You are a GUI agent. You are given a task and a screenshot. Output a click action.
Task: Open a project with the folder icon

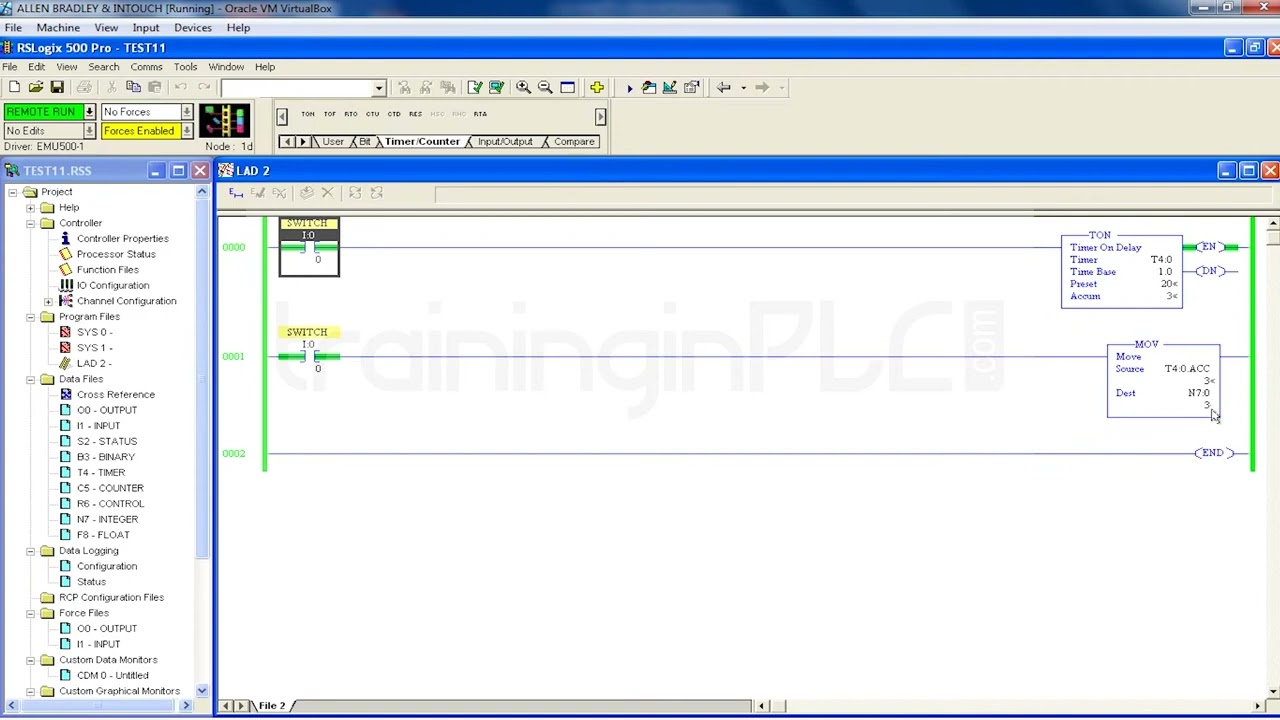(36, 87)
